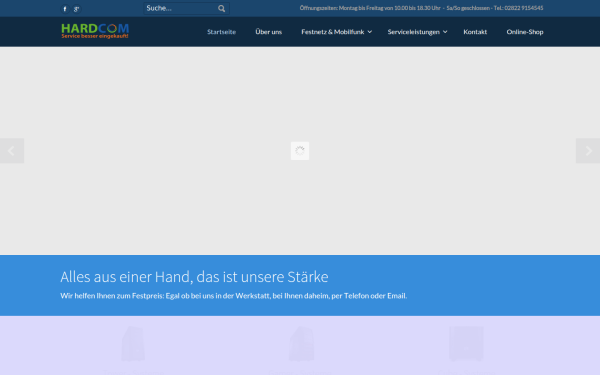600x375 pixels.
Task: Advance to next slide arrow
Action: [x=588, y=151]
